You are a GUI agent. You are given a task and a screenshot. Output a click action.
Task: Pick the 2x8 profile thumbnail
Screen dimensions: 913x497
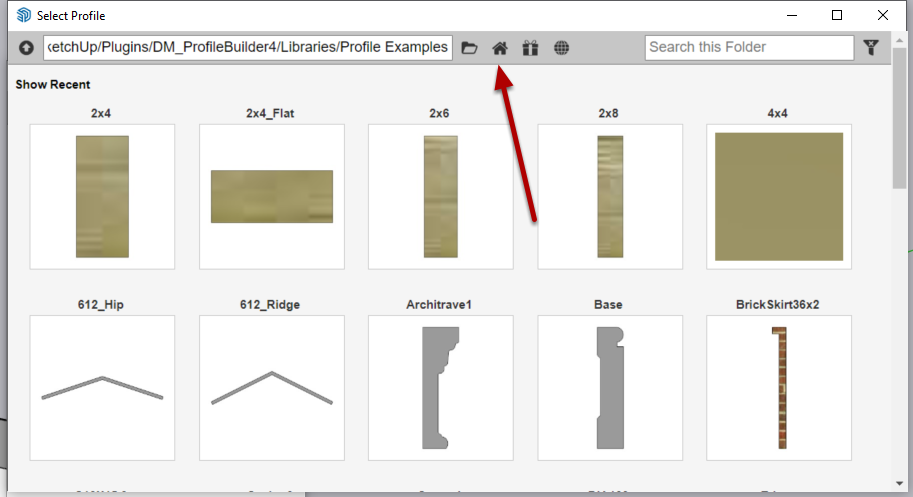point(610,196)
